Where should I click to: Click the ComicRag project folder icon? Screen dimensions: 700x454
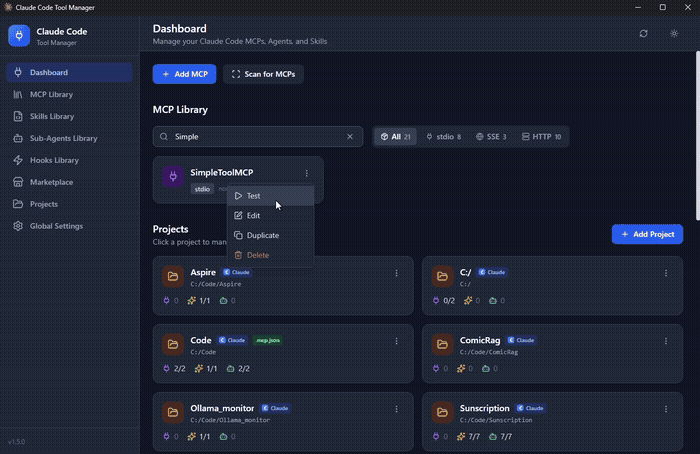click(442, 344)
